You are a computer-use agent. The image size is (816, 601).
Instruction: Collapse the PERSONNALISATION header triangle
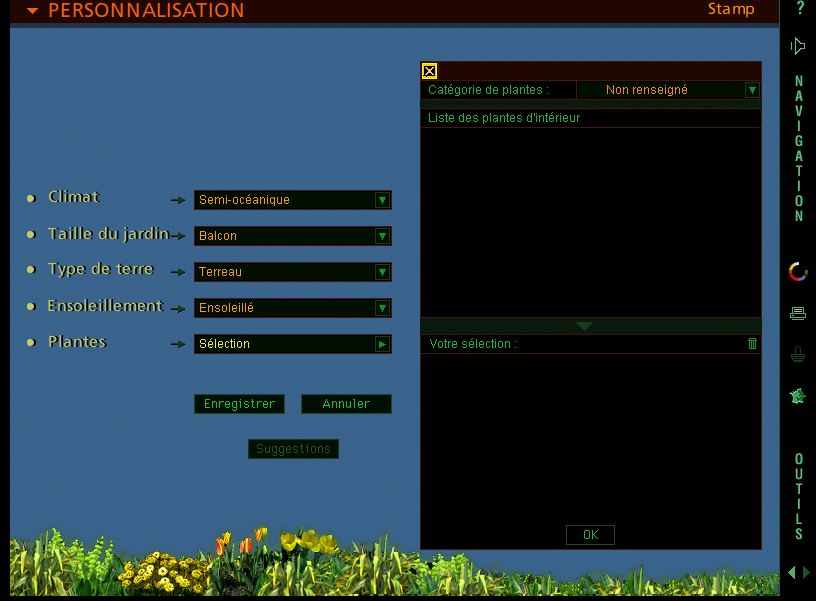[33, 11]
